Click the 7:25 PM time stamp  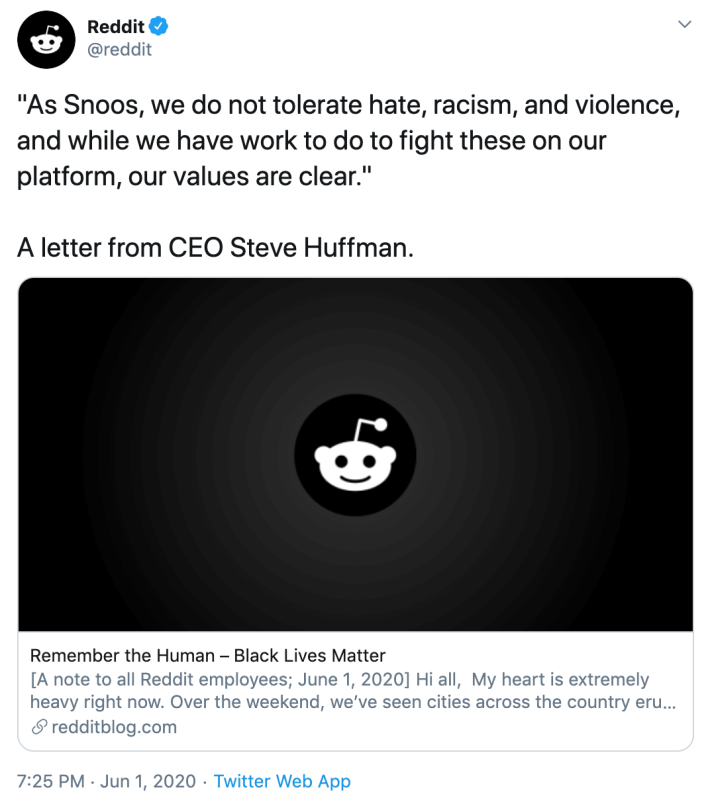click(x=52, y=781)
